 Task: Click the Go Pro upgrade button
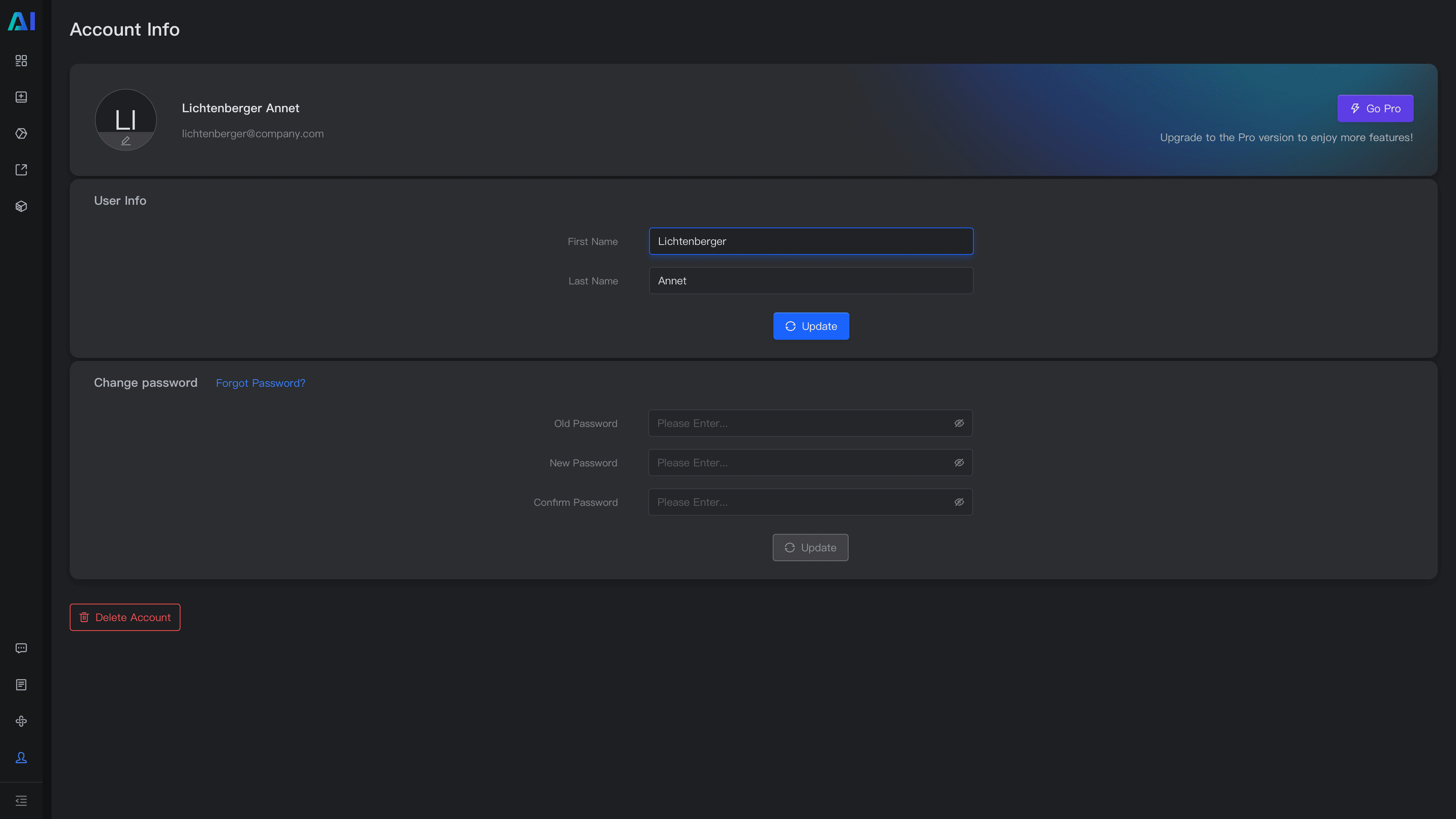pyautogui.click(x=1374, y=108)
